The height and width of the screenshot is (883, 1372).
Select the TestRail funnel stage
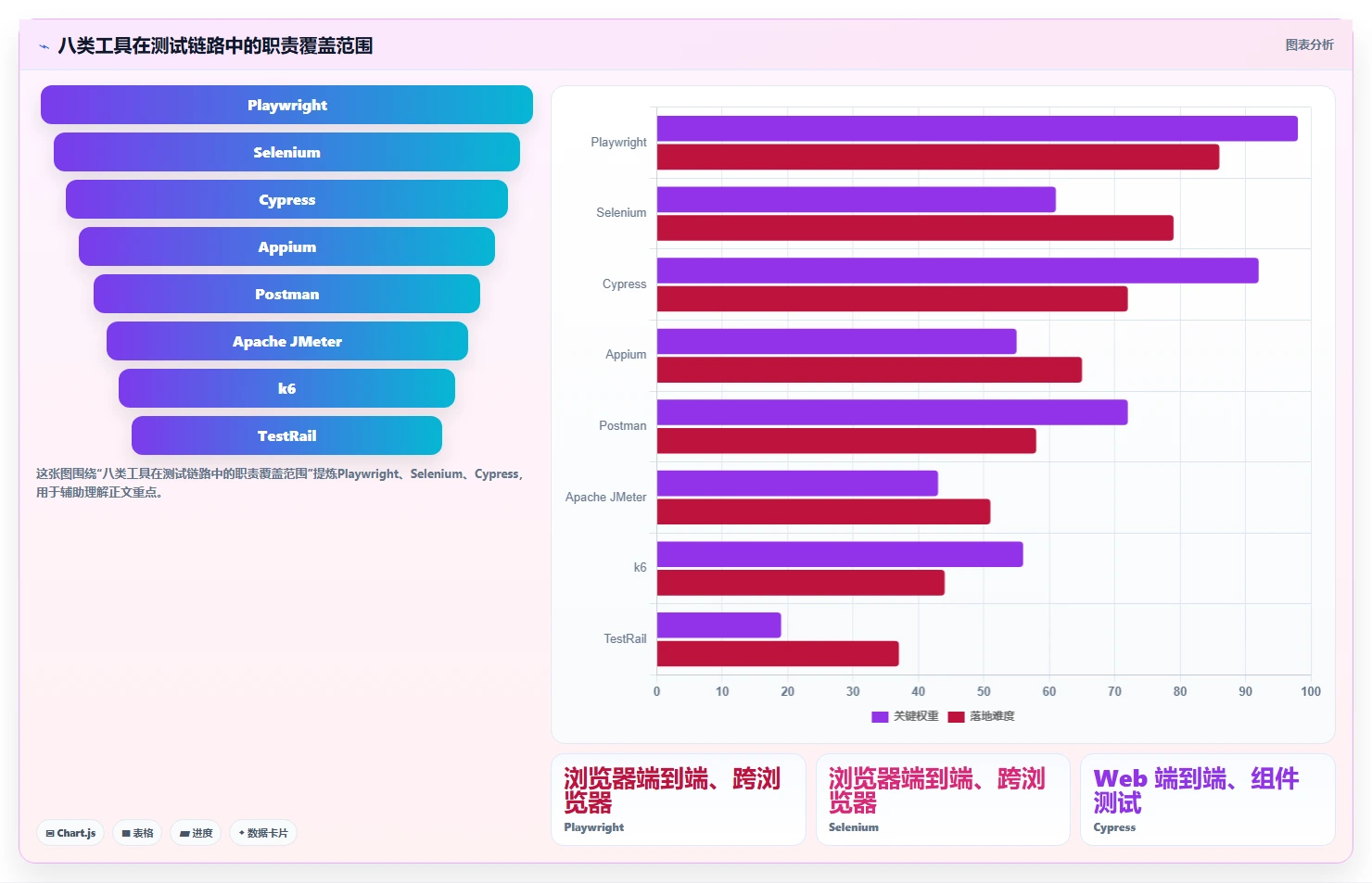286,435
